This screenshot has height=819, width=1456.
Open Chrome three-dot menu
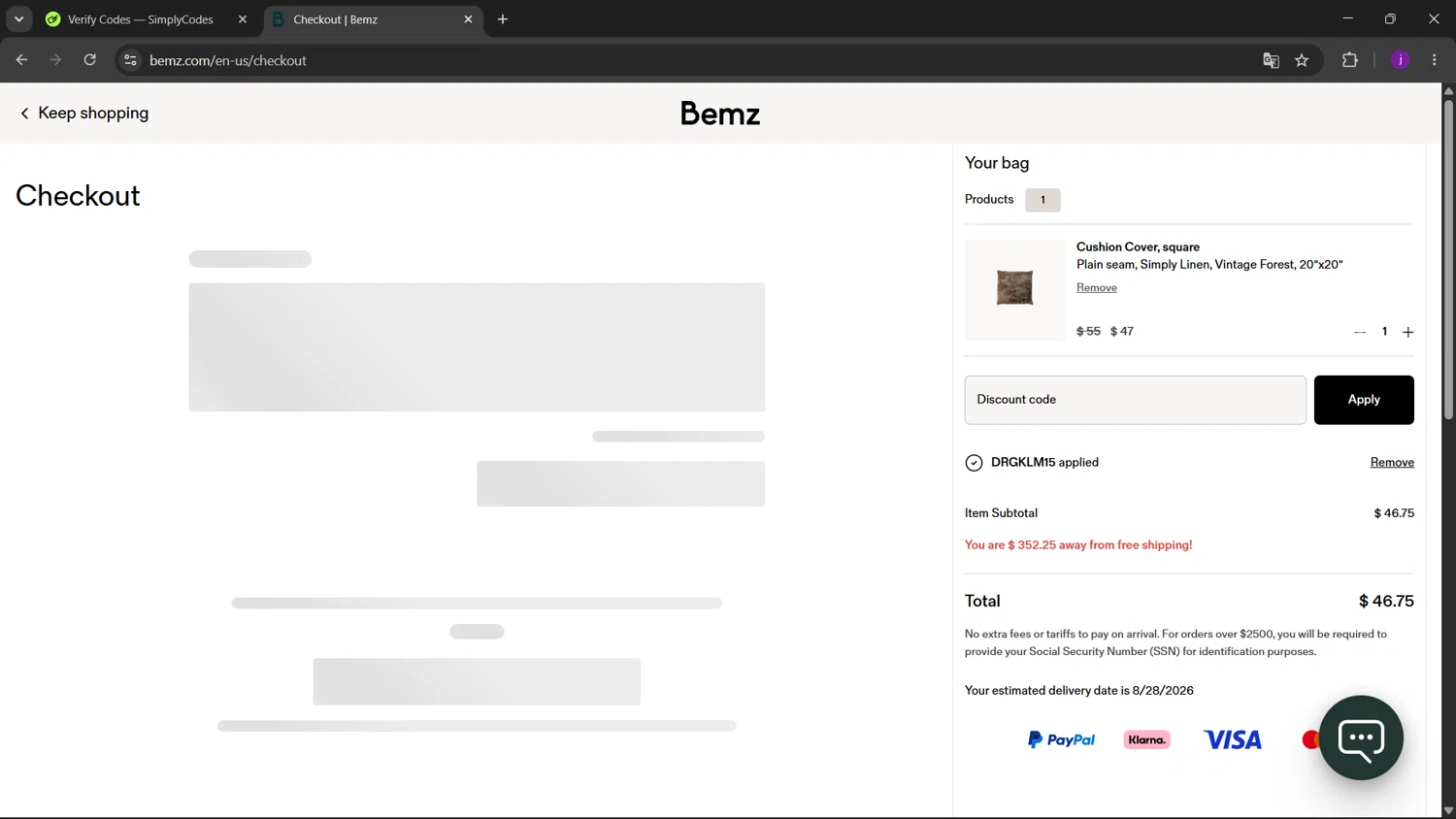click(1435, 60)
